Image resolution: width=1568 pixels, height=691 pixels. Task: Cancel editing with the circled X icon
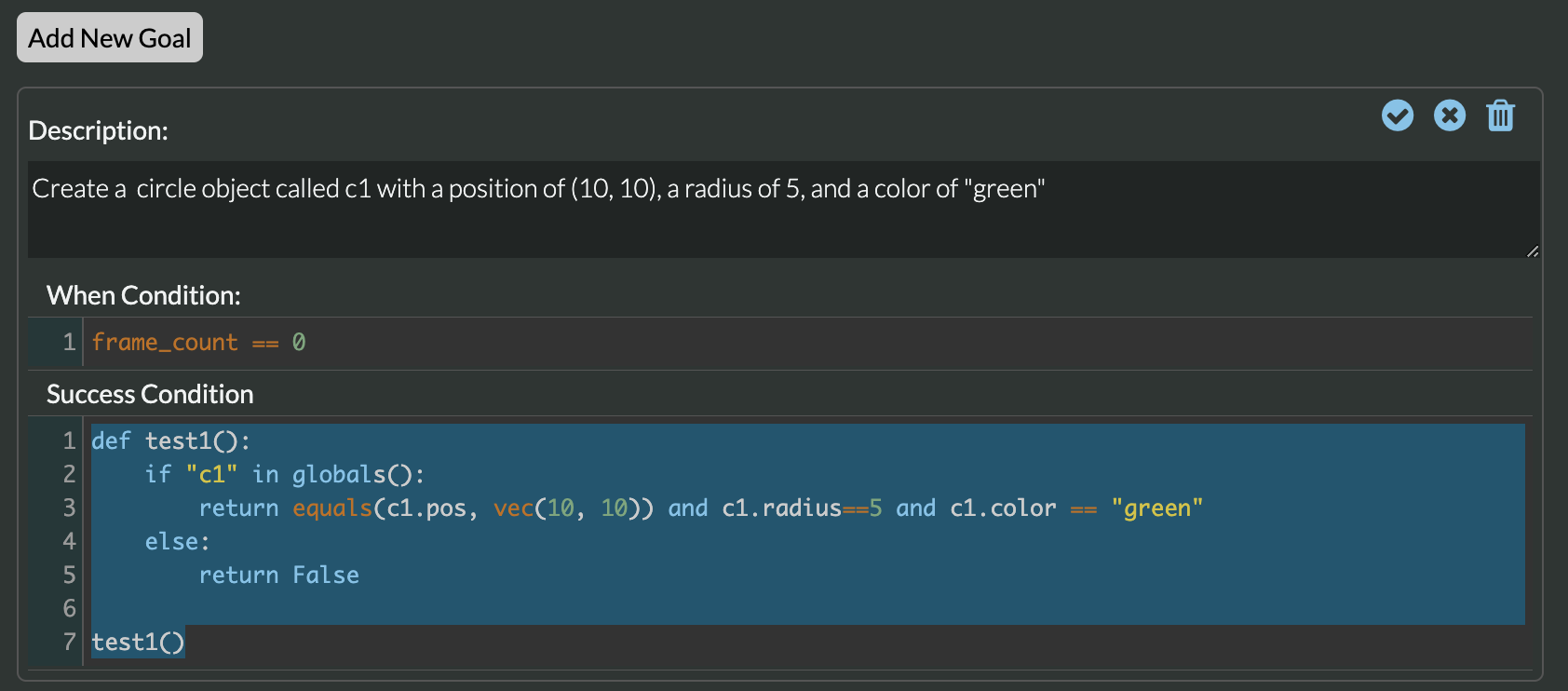[x=1449, y=115]
